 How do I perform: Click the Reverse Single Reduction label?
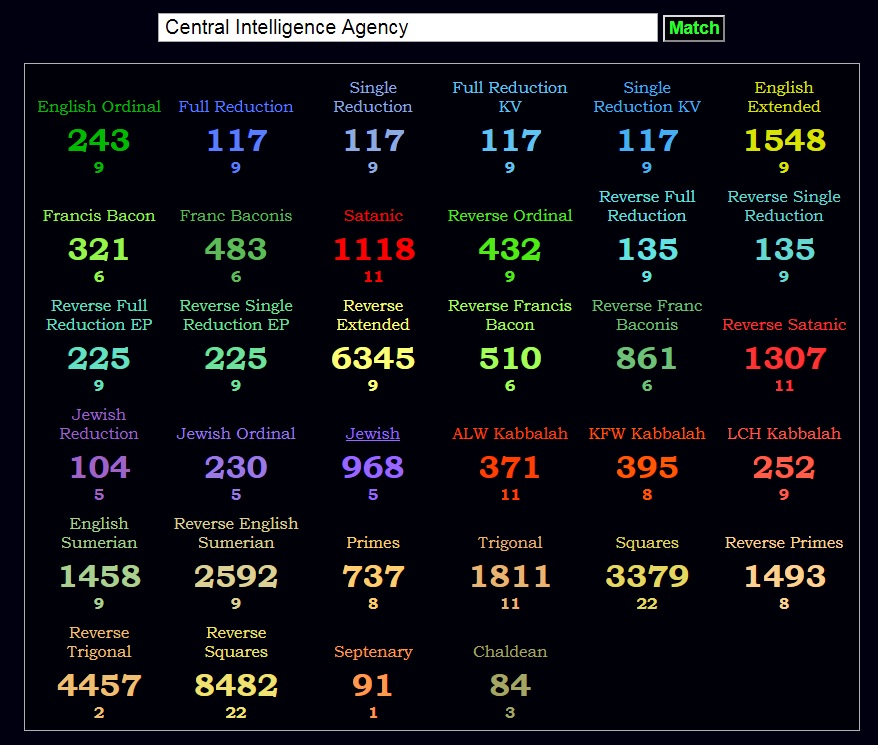(784, 206)
